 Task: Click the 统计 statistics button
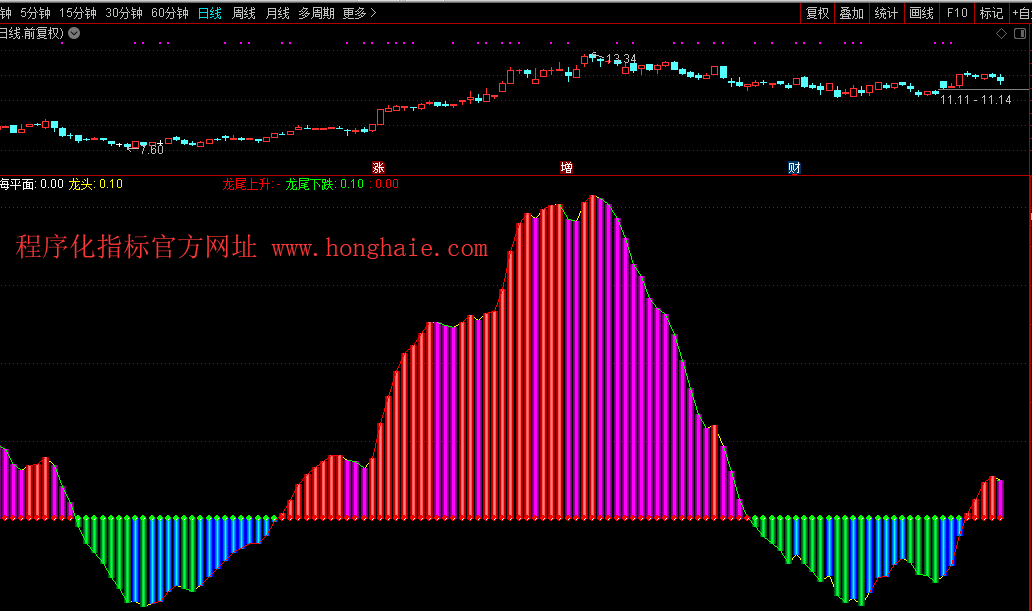(886, 13)
